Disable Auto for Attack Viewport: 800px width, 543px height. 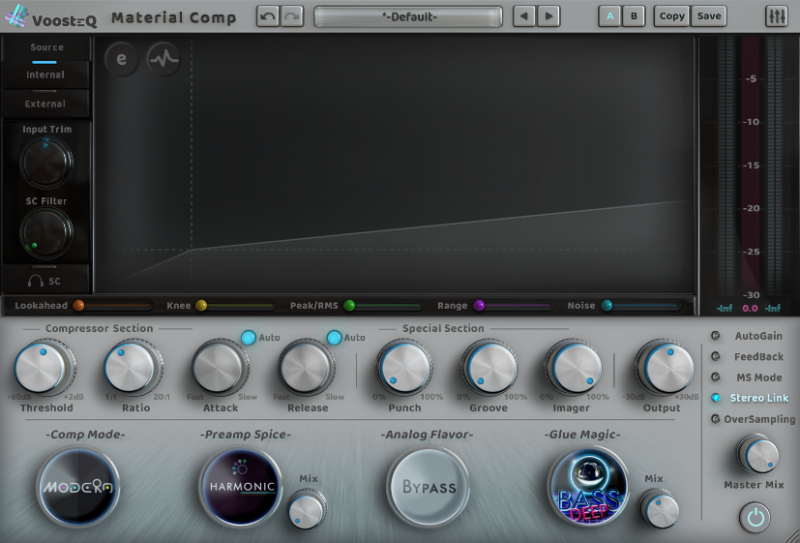pos(248,338)
